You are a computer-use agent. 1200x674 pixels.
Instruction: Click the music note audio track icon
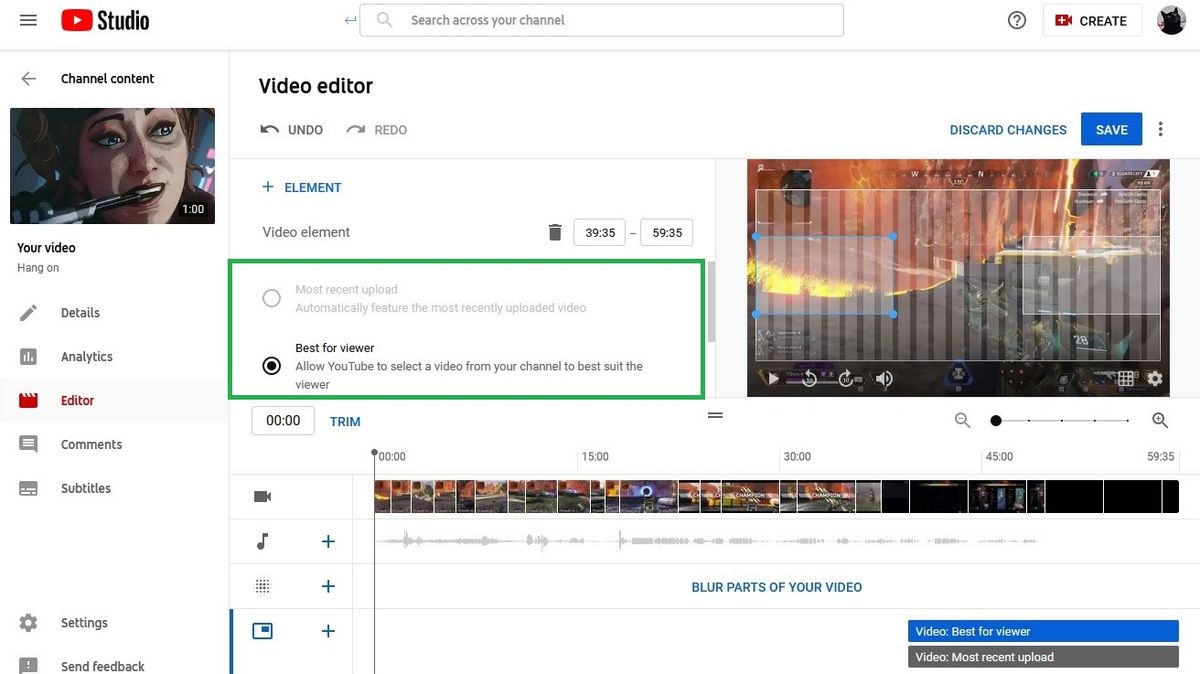(263, 541)
